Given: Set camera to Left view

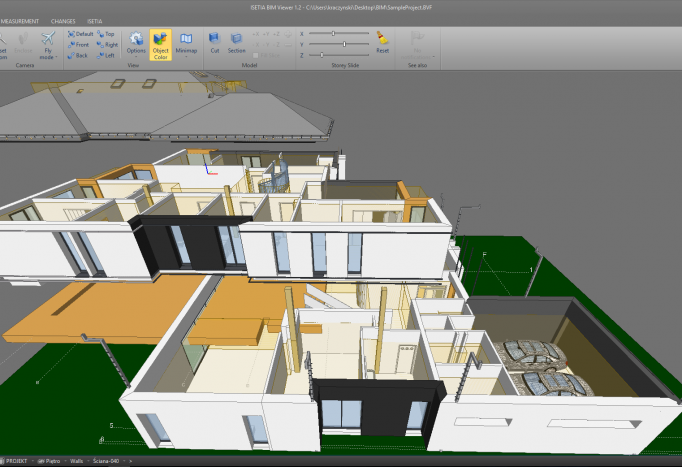Looking at the screenshot, I should point(106,55).
